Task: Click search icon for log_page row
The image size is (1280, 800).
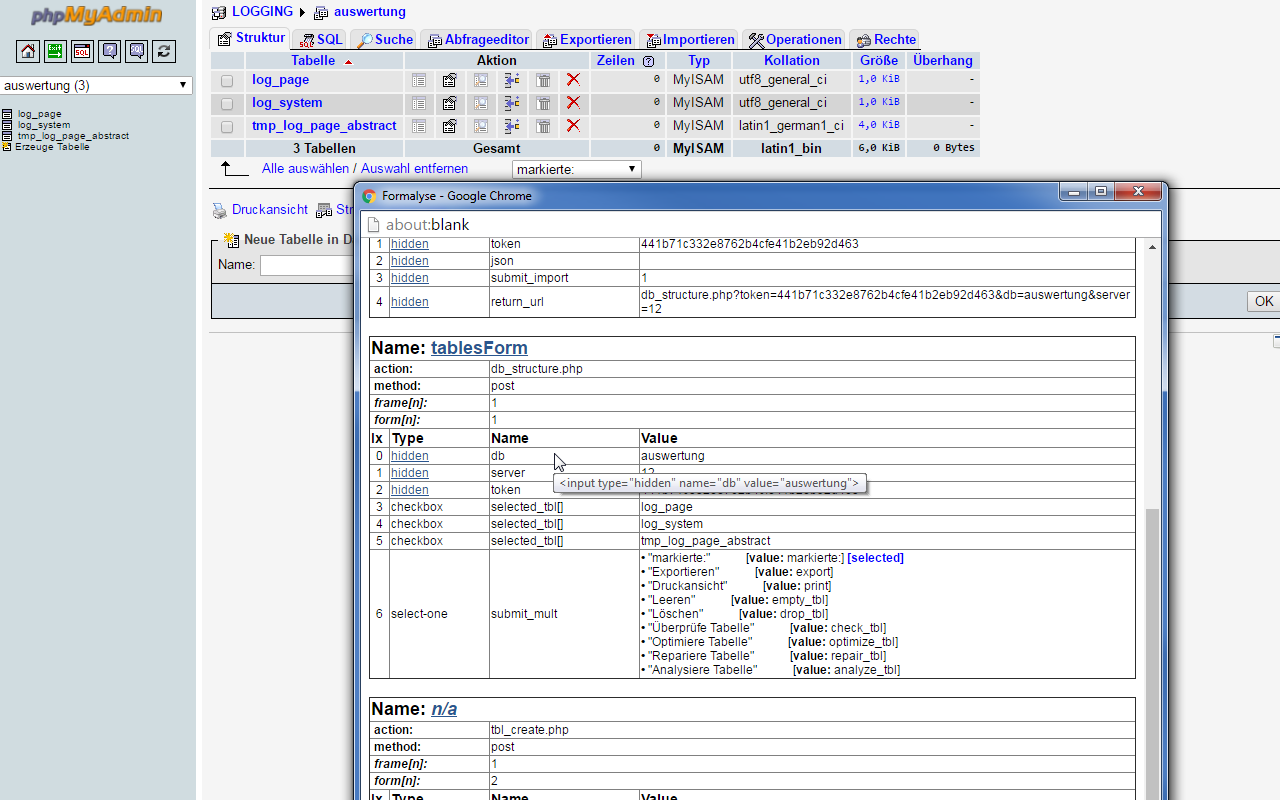Action: [x=481, y=80]
